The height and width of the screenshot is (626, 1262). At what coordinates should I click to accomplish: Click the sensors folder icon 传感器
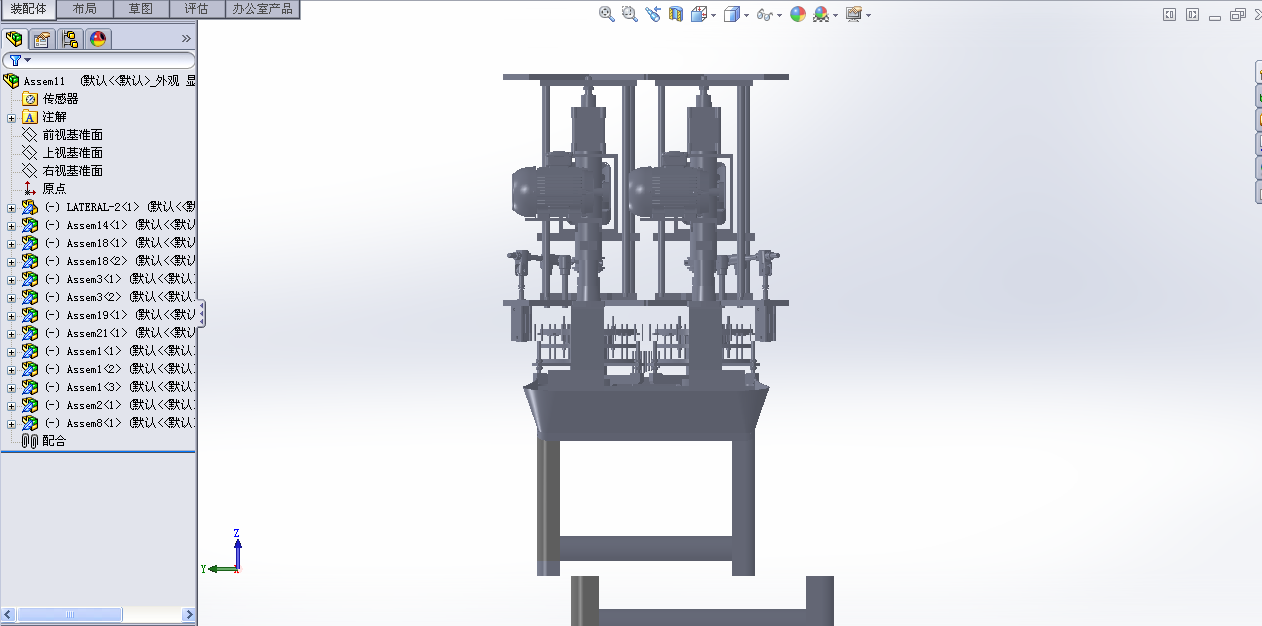pyautogui.click(x=29, y=99)
